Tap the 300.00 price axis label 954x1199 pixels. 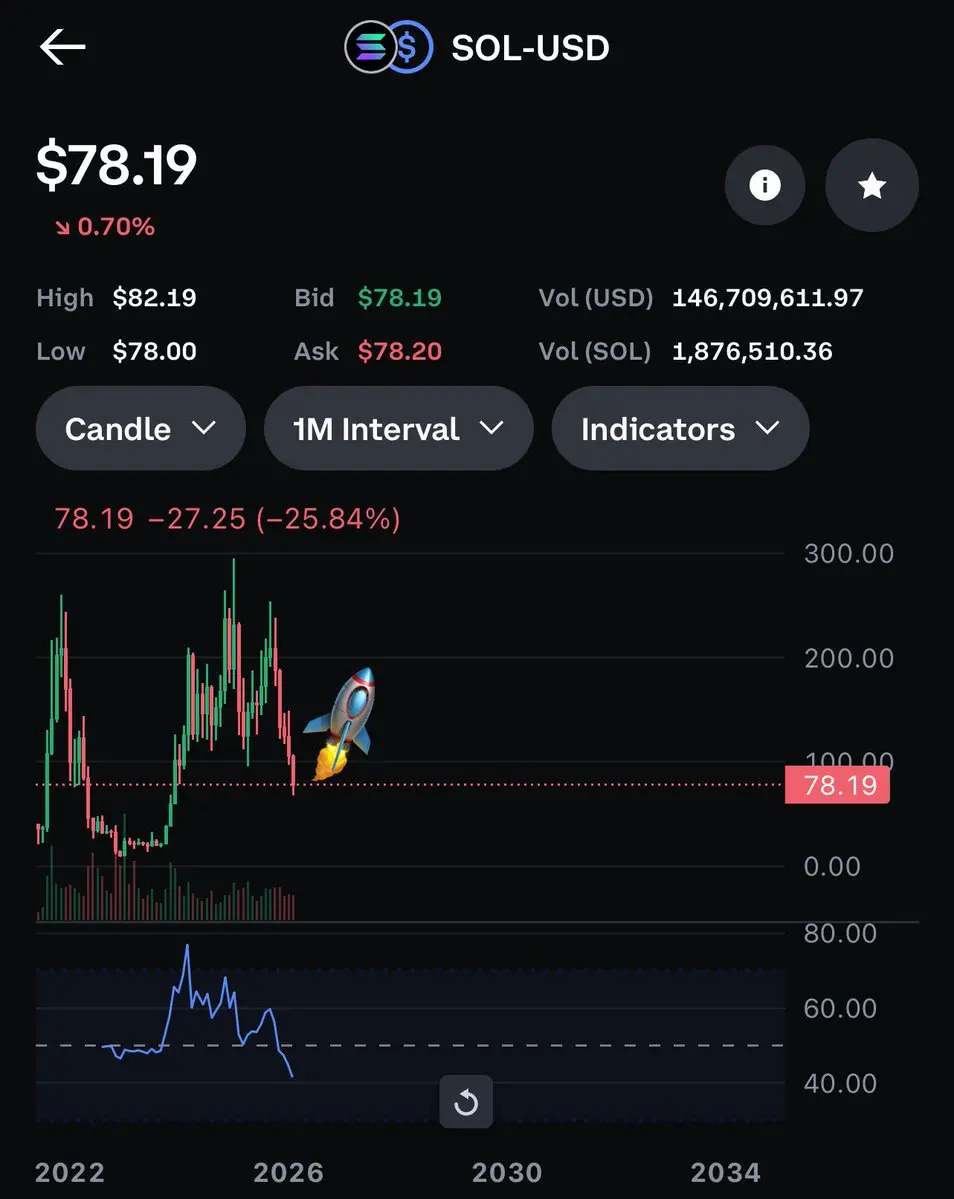tap(849, 554)
